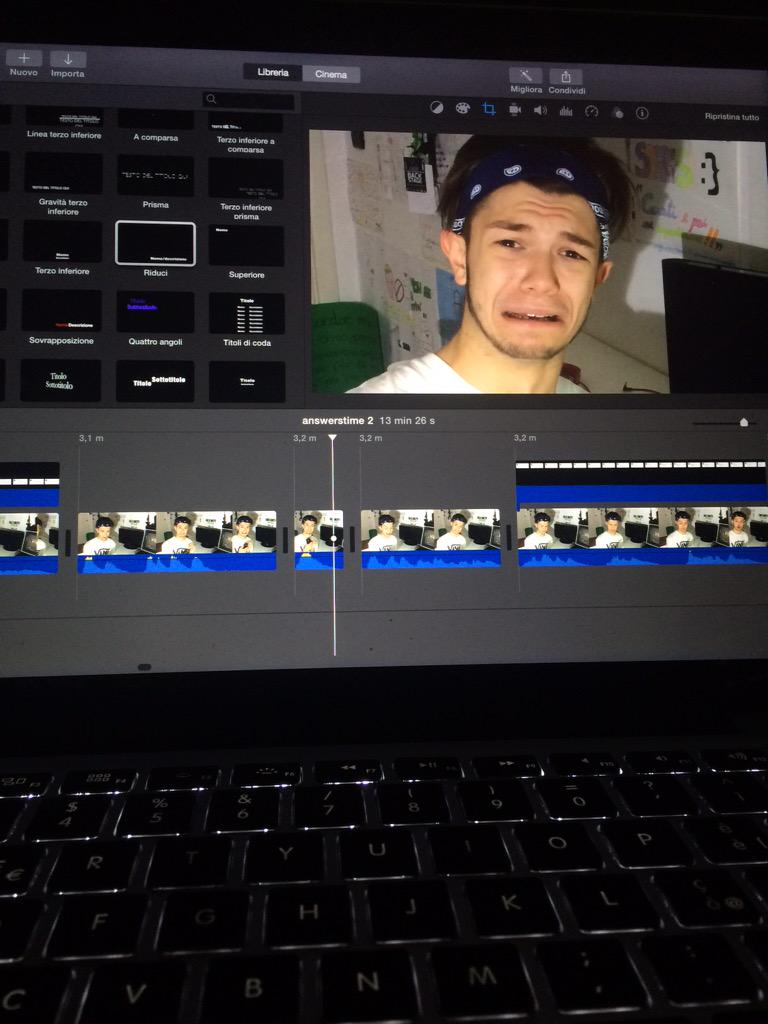Open the volume adjustment tool

click(x=540, y=110)
